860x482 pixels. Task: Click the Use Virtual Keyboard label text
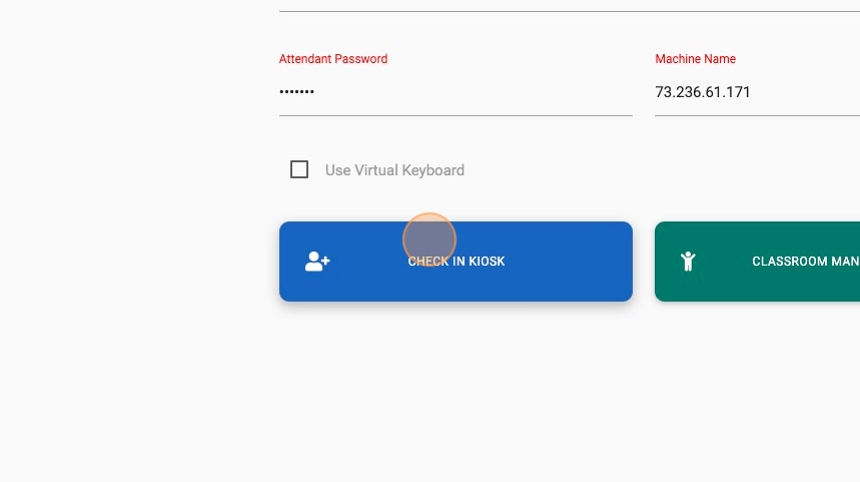[394, 171]
